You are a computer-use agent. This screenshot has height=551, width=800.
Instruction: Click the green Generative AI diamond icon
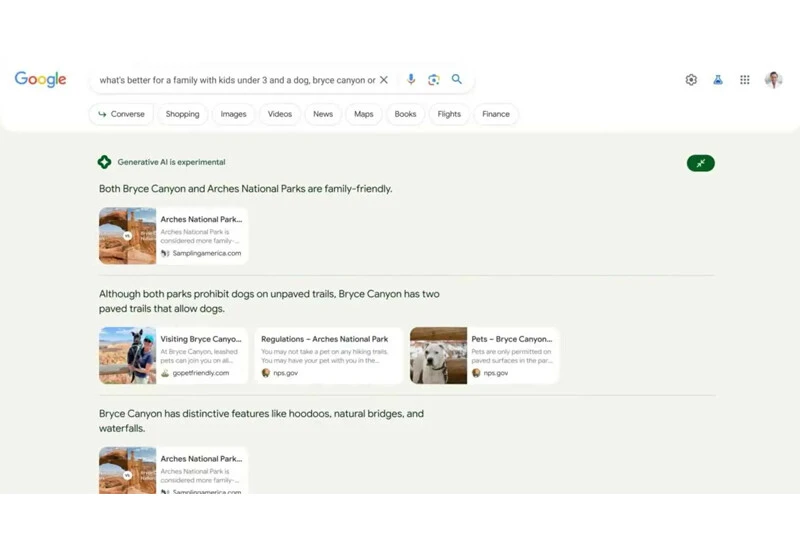click(105, 162)
